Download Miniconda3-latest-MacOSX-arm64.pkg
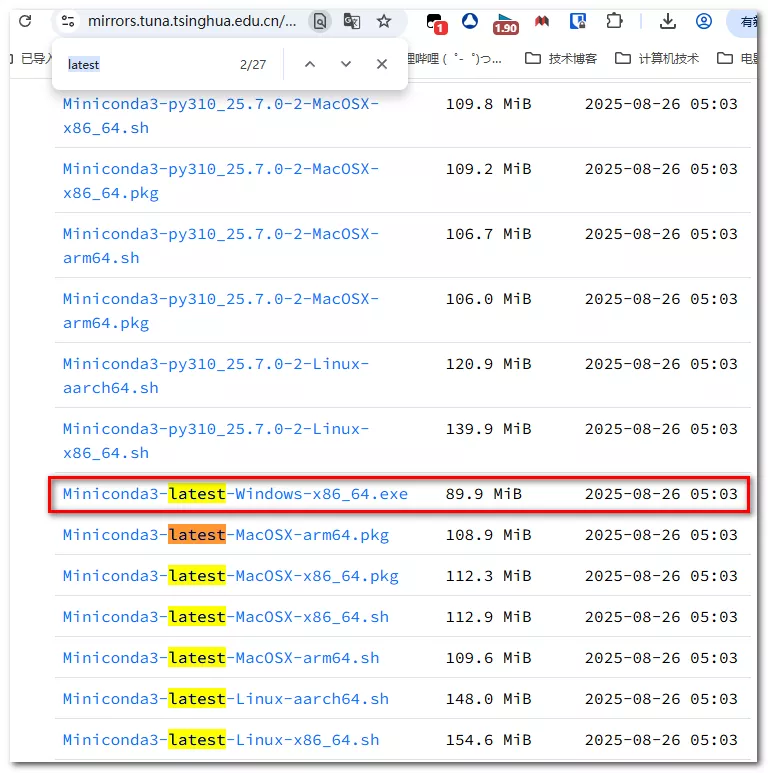Image resolution: width=768 pixels, height=773 pixels. [226, 535]
